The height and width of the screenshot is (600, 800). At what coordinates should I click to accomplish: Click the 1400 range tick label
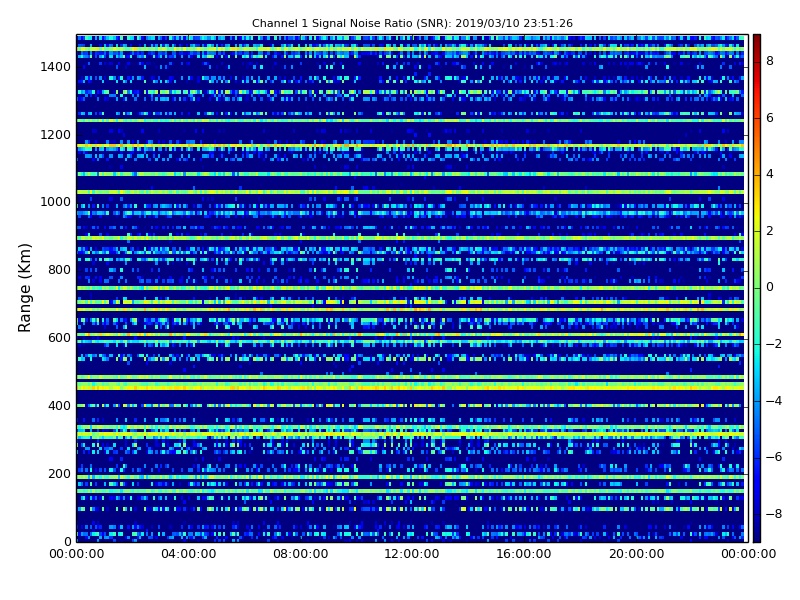(x=56, y=67)
